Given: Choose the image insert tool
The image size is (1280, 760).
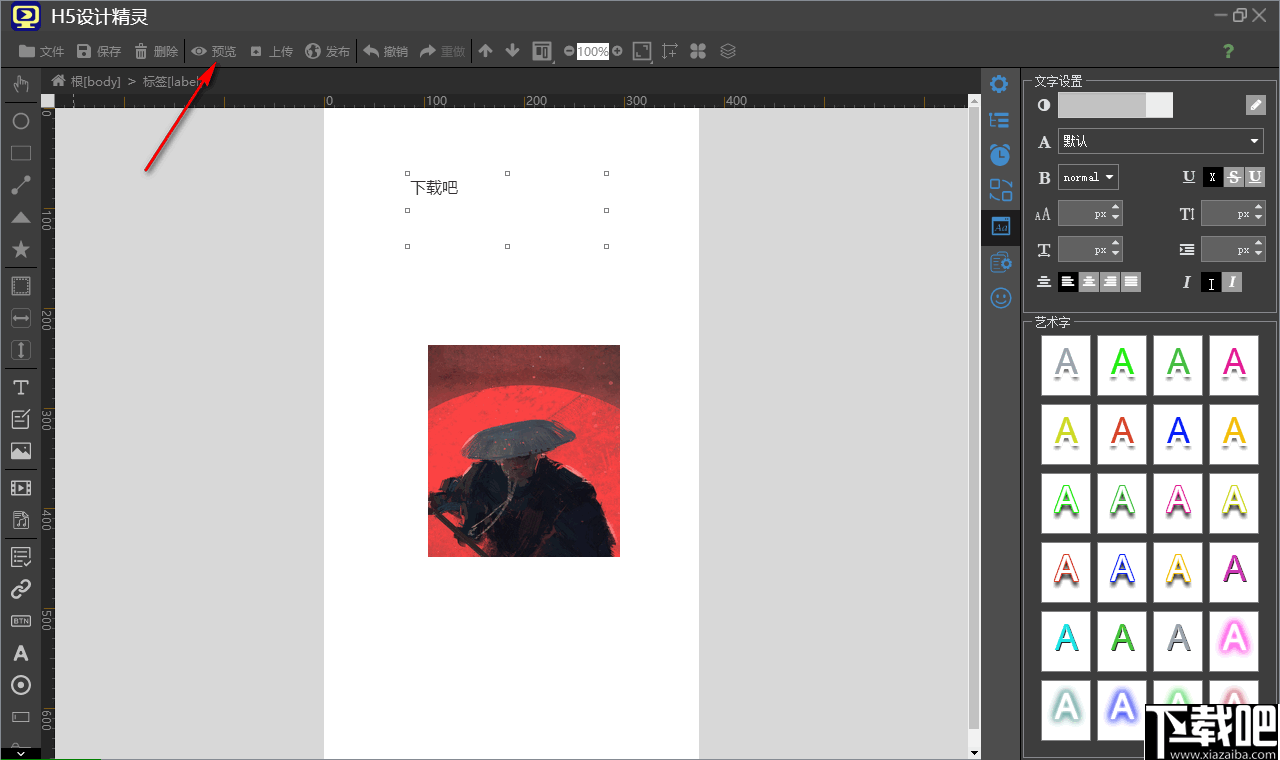Looking at the screenshot, I should point(20,451).
